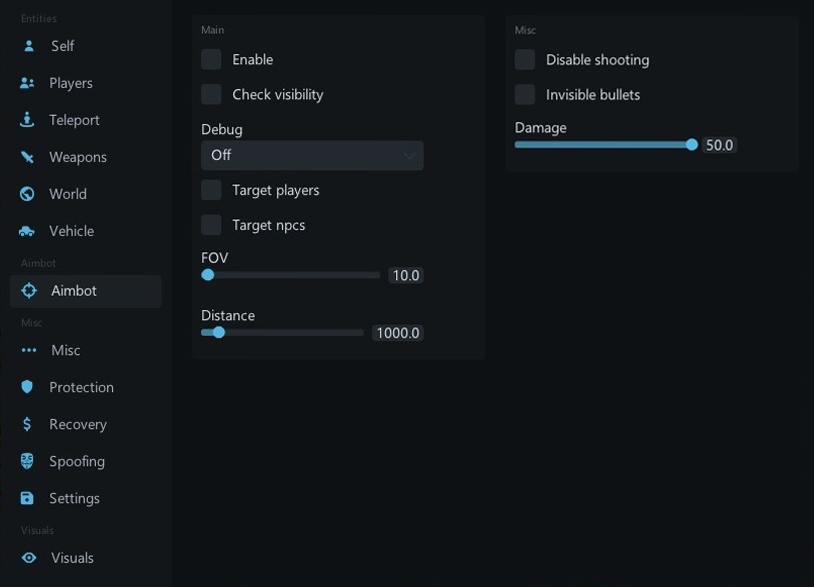Tick the Enable checkbox
This screenshot has height=587, width=814.
(x=211, y=60)
